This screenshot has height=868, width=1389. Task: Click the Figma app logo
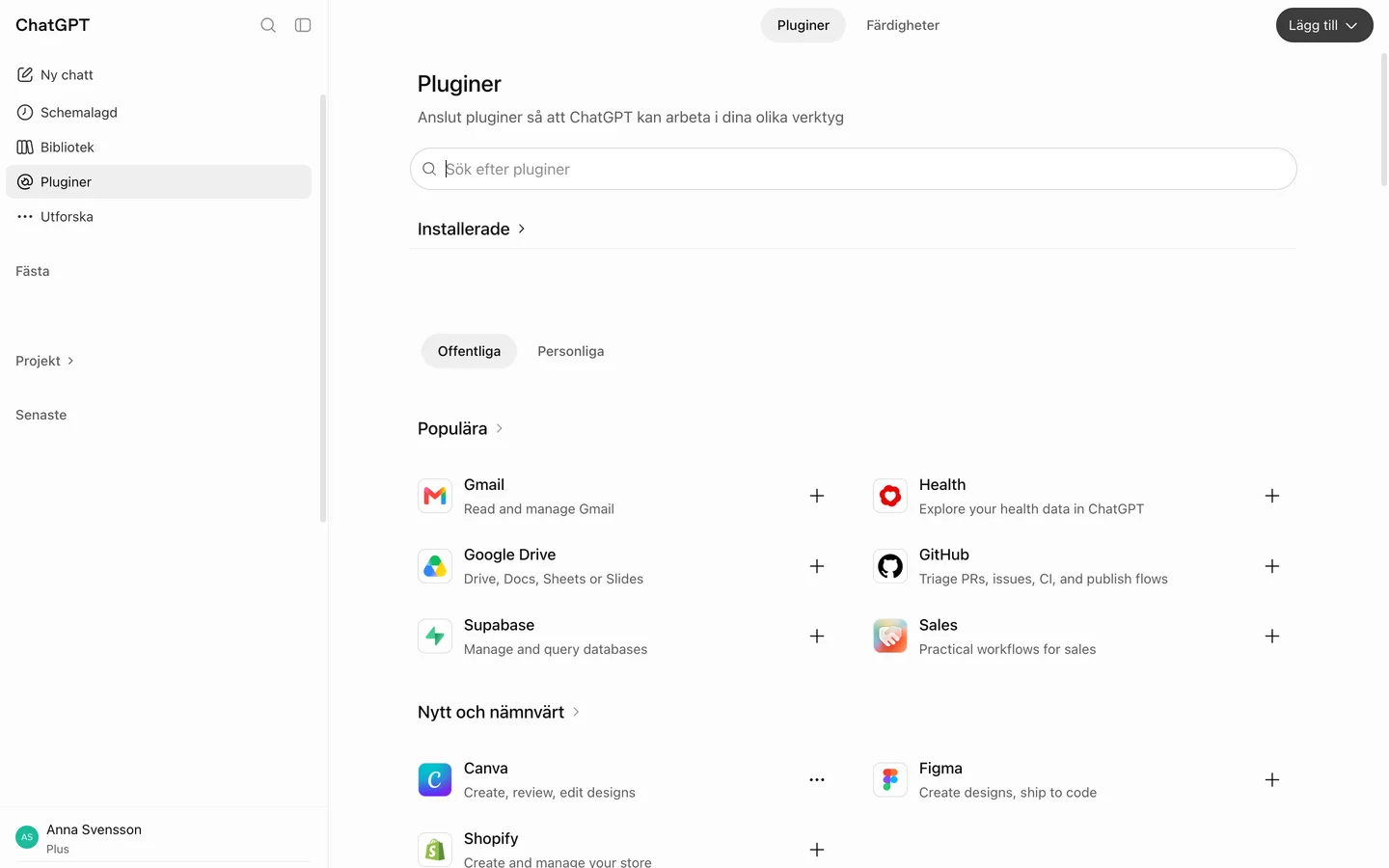pyautogui.click(x=890, y=779)
